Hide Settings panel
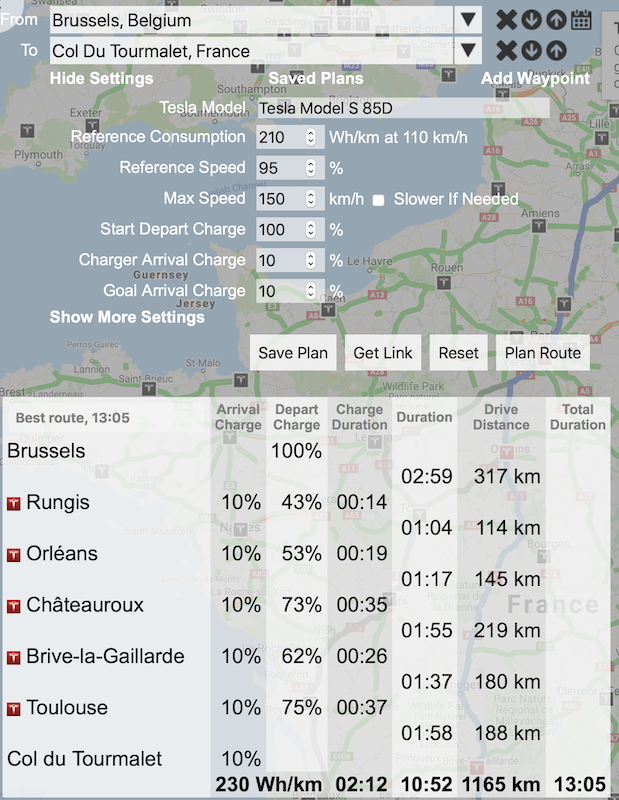 [x=102, y=79]
